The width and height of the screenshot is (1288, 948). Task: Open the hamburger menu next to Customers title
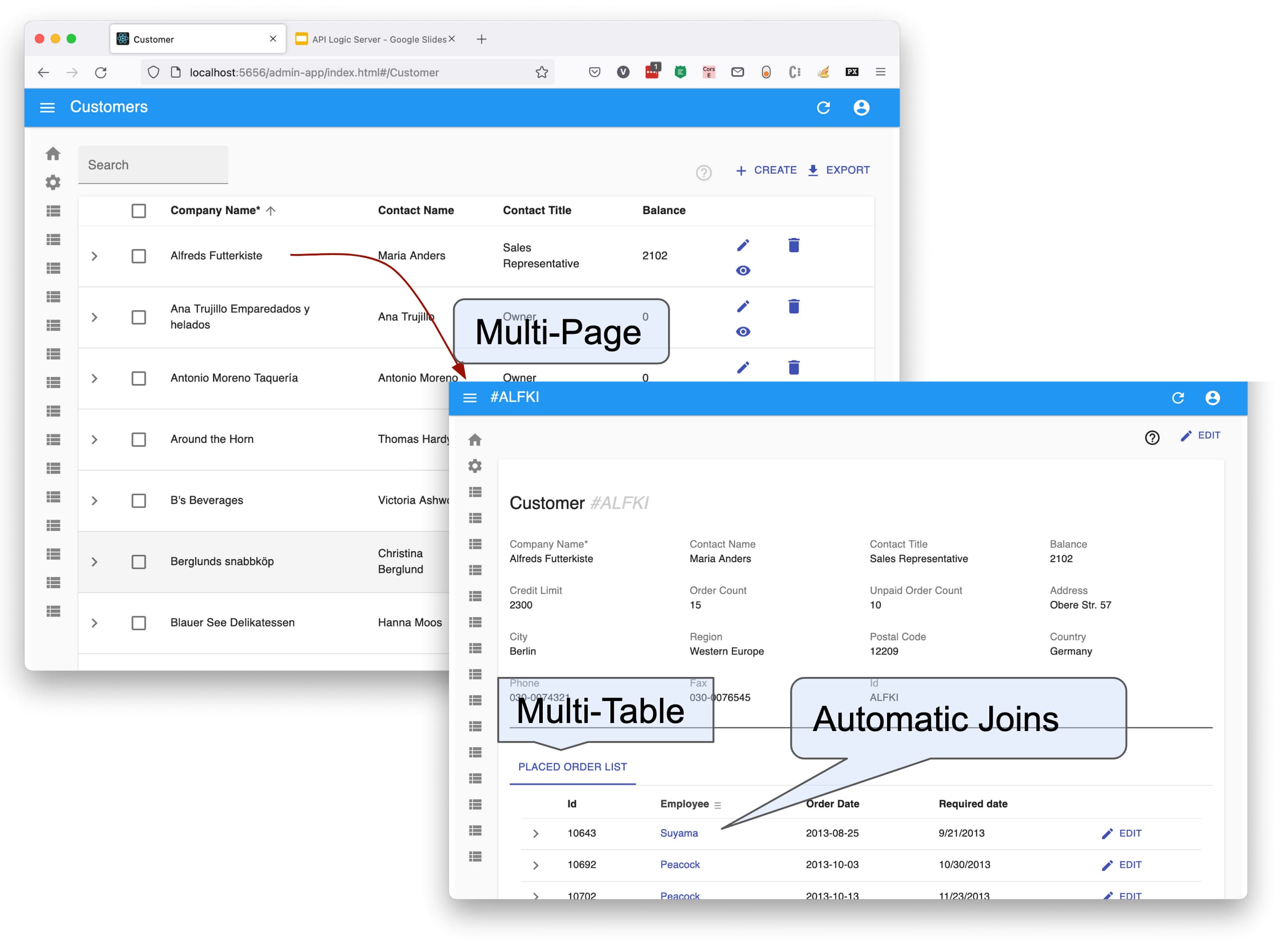point(47,108)
